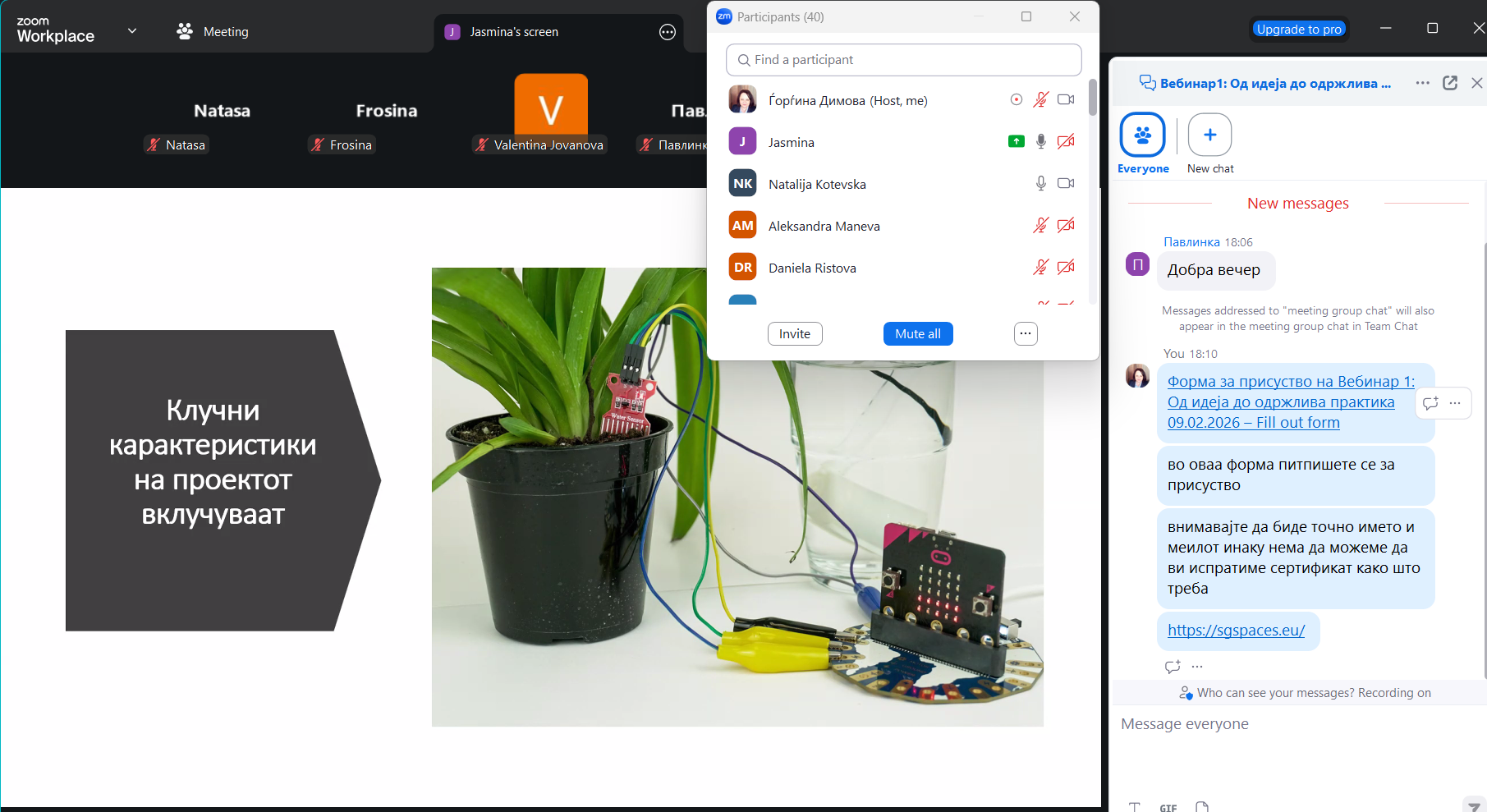The width and height of the screenshot is (1487, 812).
Task: Toggle Daniela Ristova's camera icon
Action: (x=1066, y=268)
